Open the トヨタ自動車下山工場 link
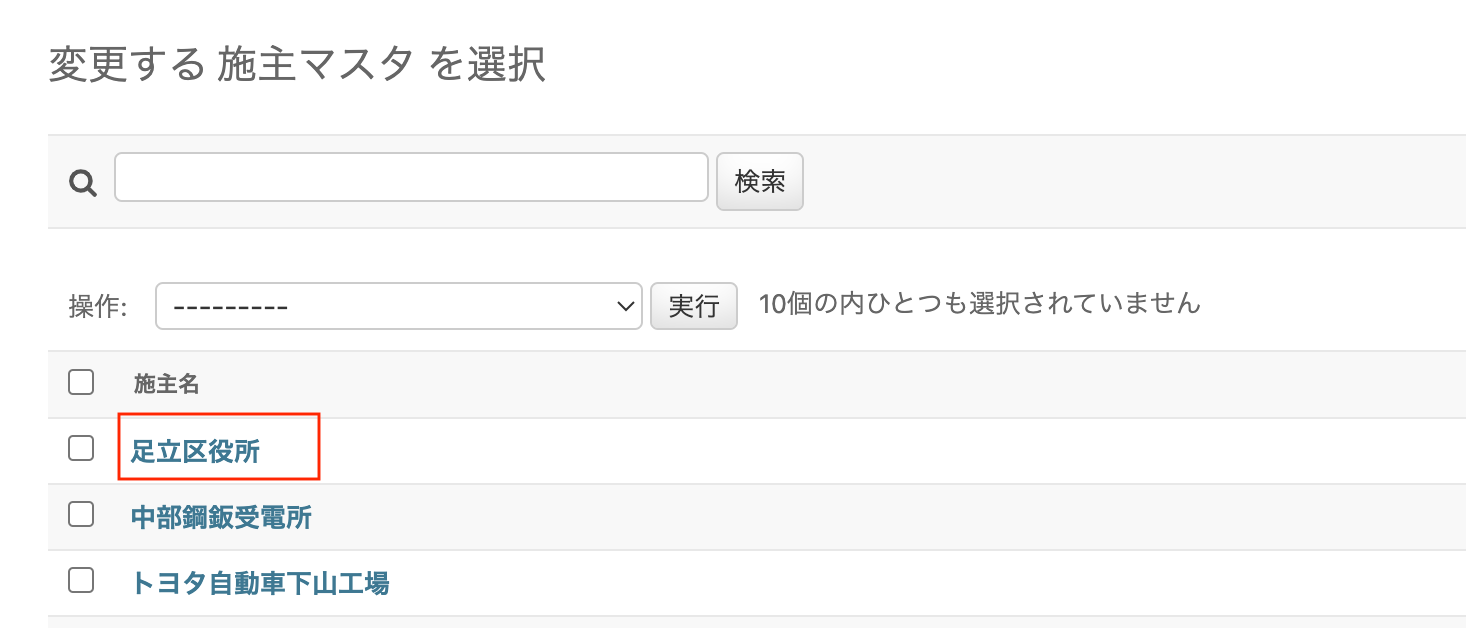The image size is (1466, 628). tap(260, 583)
